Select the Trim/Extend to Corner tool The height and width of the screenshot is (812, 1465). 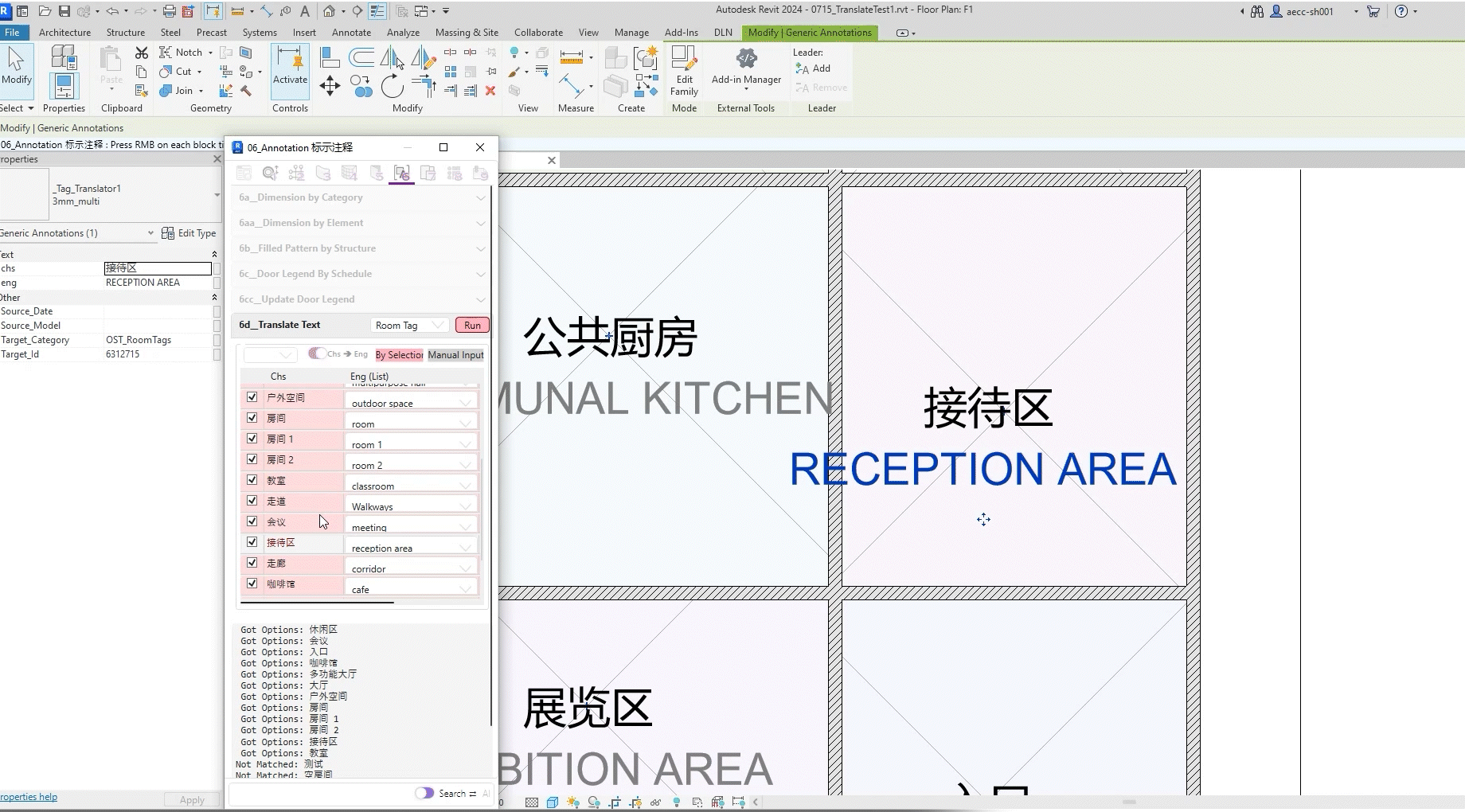point(423,84)
